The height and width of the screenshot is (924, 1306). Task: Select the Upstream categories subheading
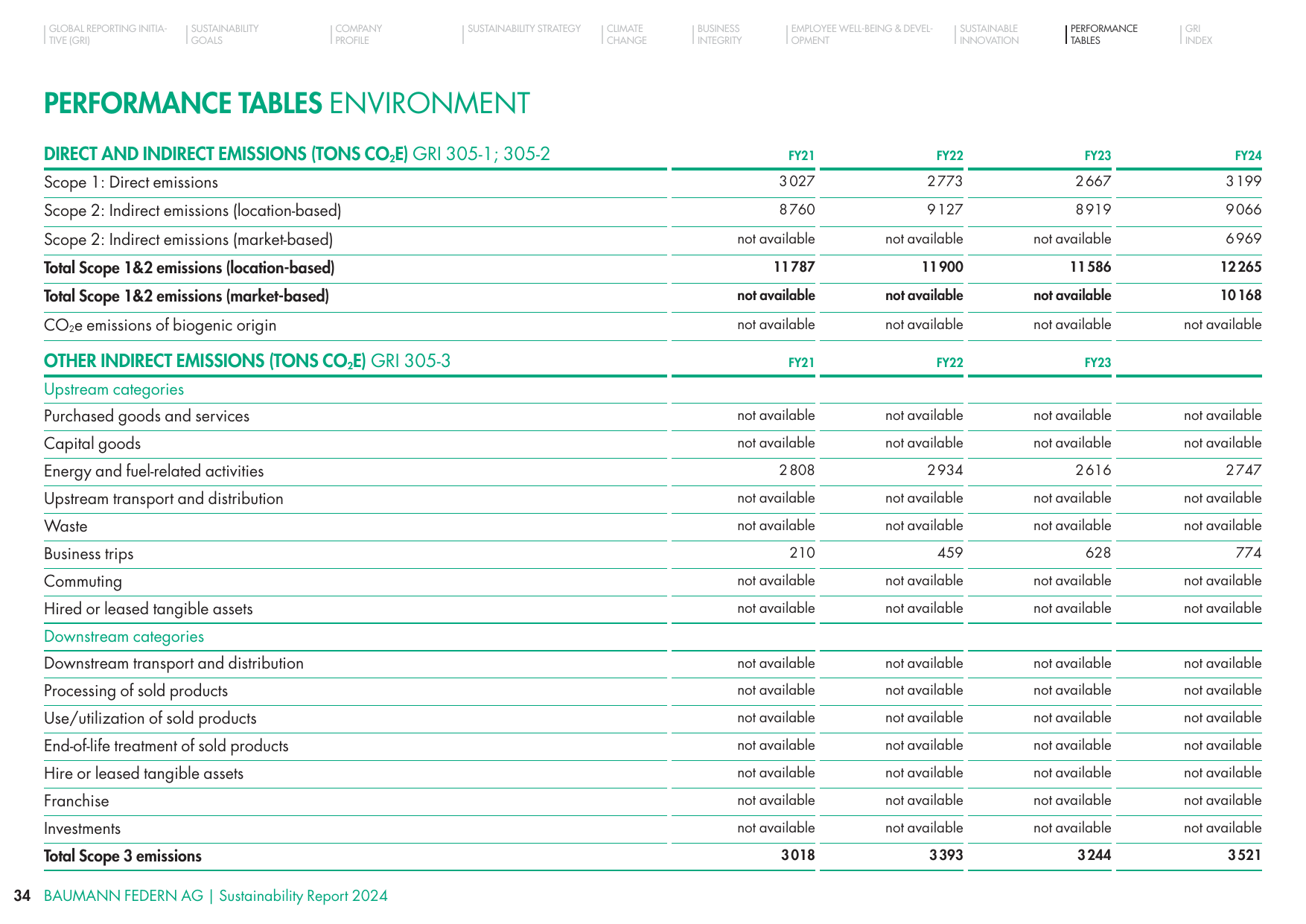(114, 389)
